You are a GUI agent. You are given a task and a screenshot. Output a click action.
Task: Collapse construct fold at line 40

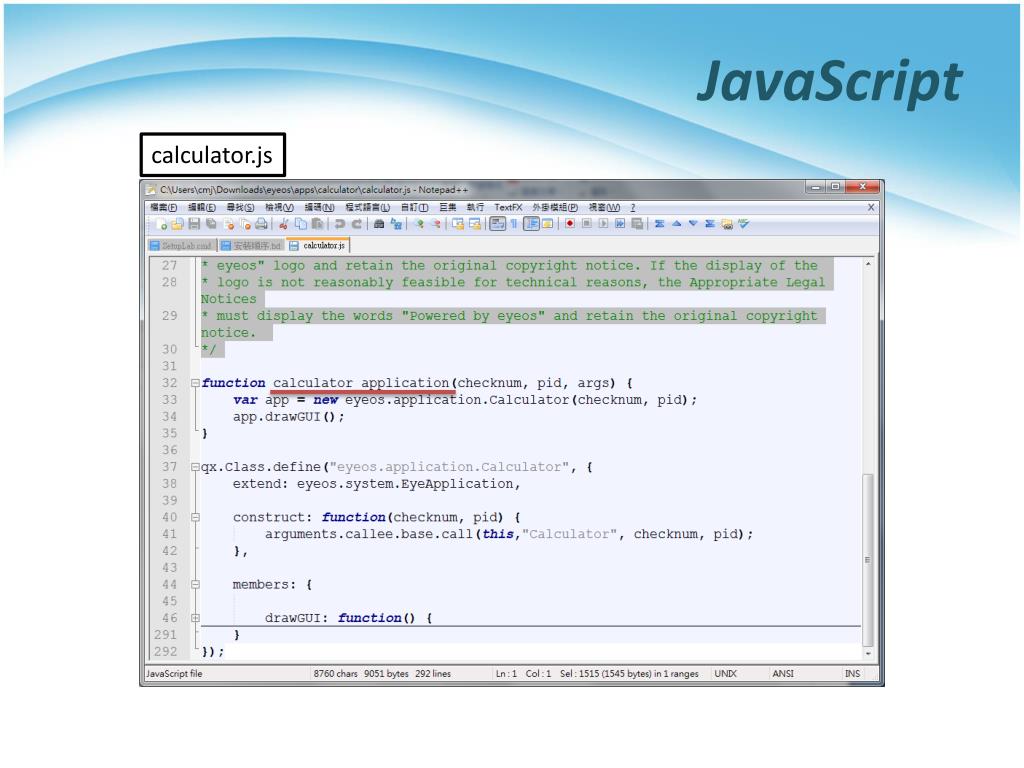click(195, 517)
